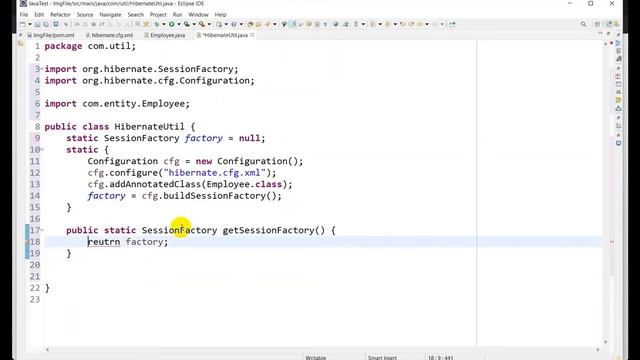
Task: Click the Open Type toolbar icon
Action: (x=250, y=24)
